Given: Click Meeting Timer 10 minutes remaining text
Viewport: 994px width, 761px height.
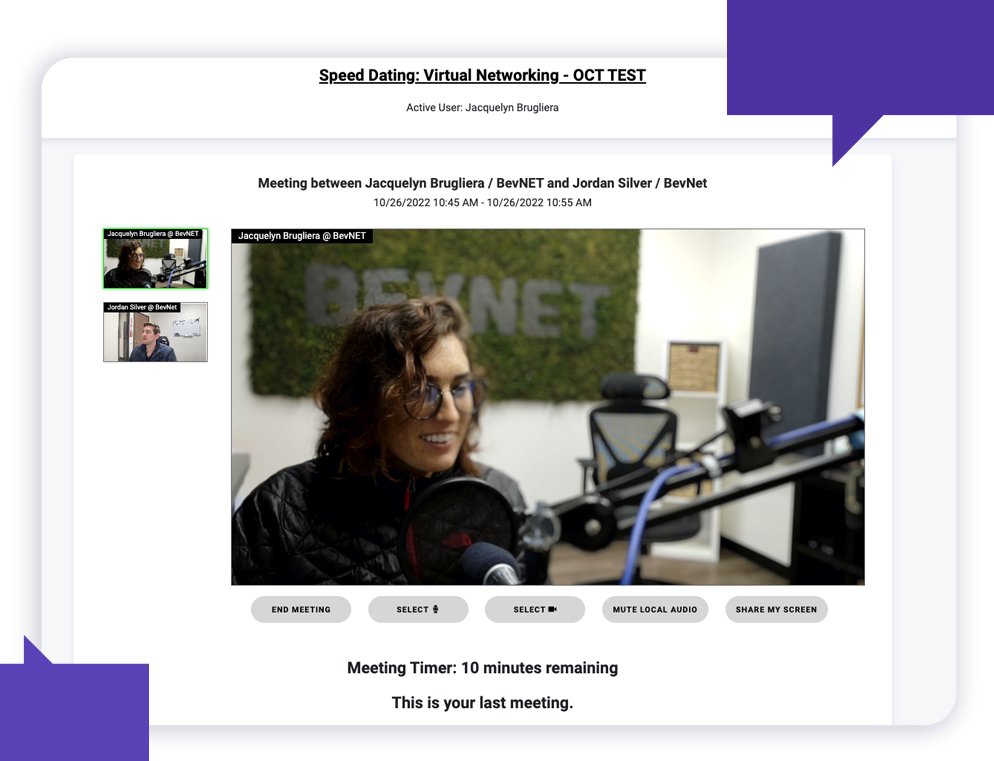Looking at the screenshot, I should pos(482,668).
